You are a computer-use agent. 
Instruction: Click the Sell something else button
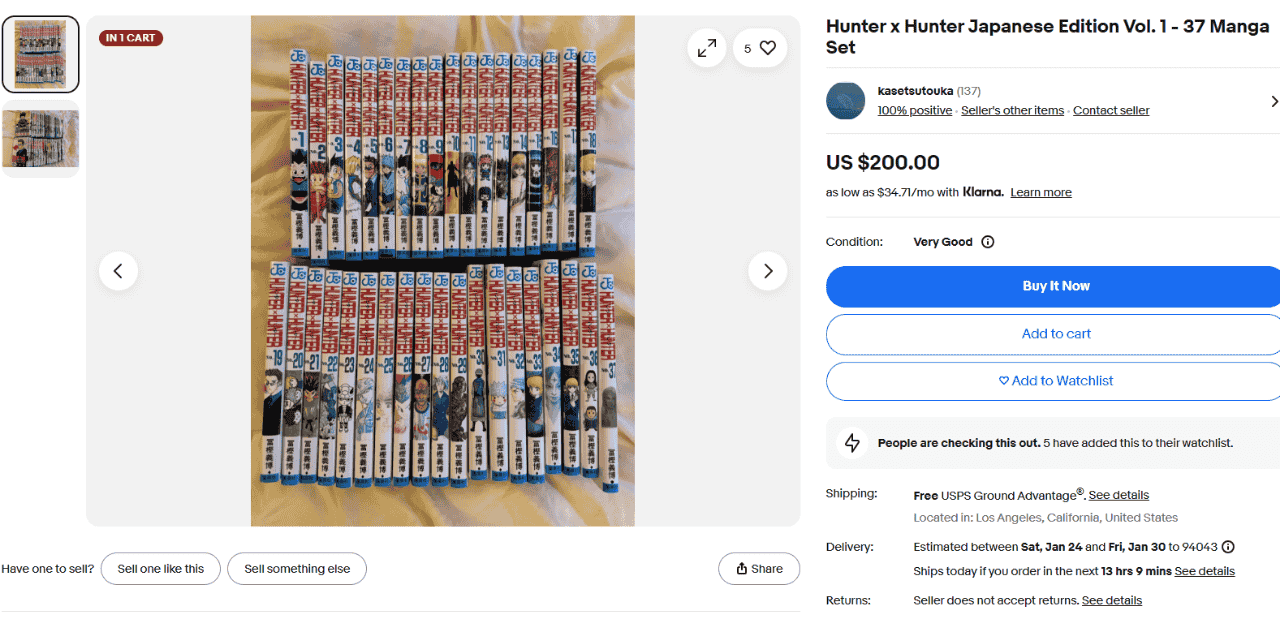[x=297, y=569]
